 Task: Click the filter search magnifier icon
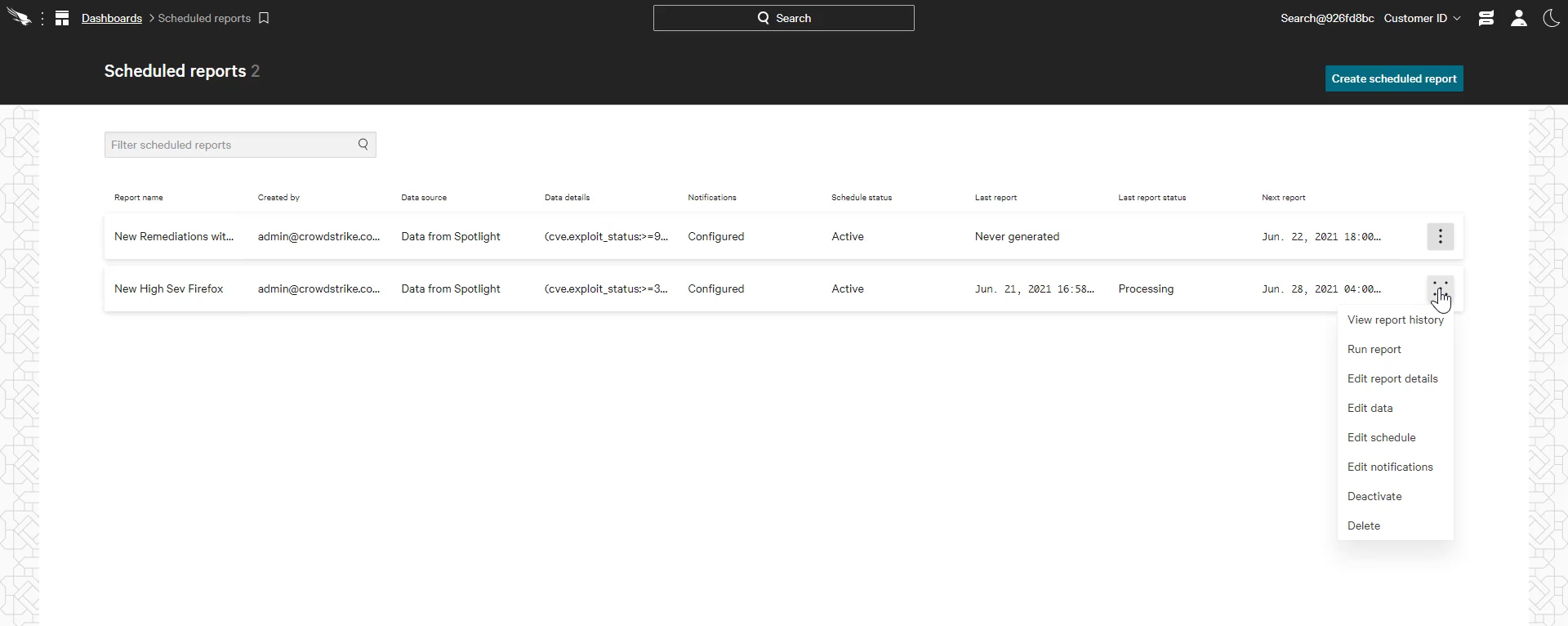[x=363, y=145]
